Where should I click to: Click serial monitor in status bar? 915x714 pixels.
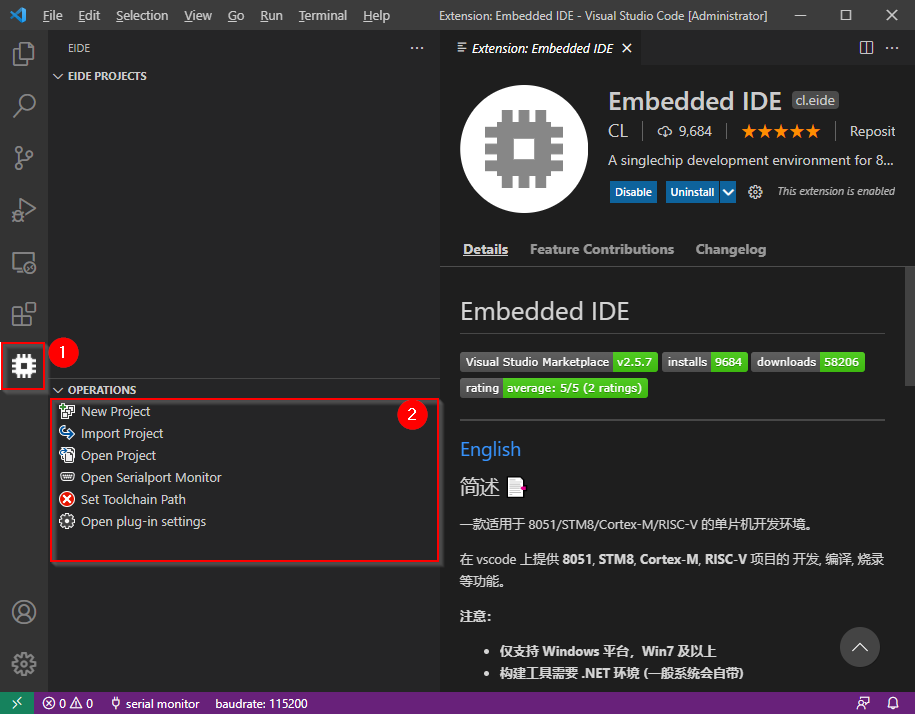(x=155, y=704)
